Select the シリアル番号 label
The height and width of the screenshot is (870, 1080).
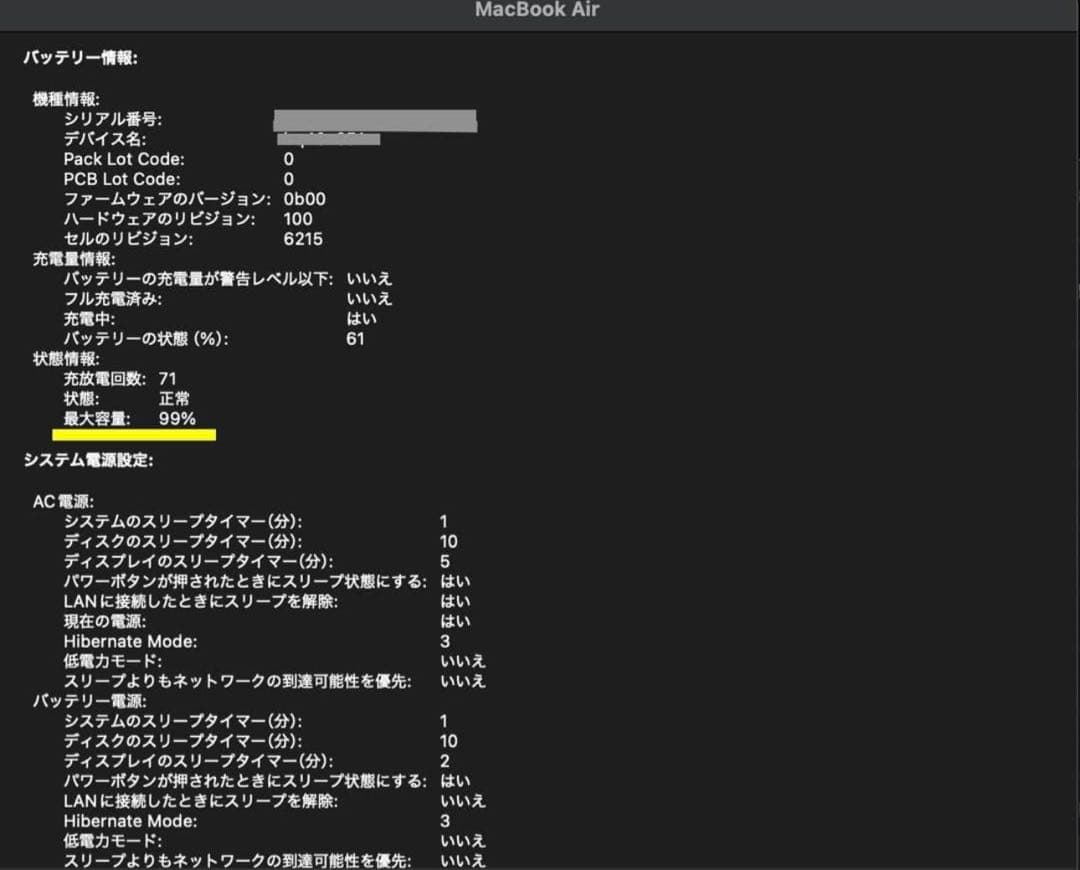click(112, 119)
